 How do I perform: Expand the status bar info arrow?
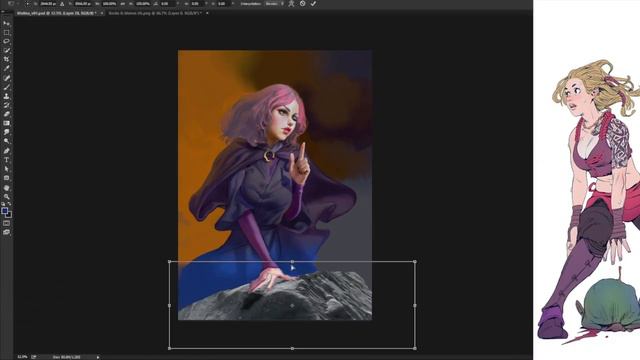(x=98, y=357)
